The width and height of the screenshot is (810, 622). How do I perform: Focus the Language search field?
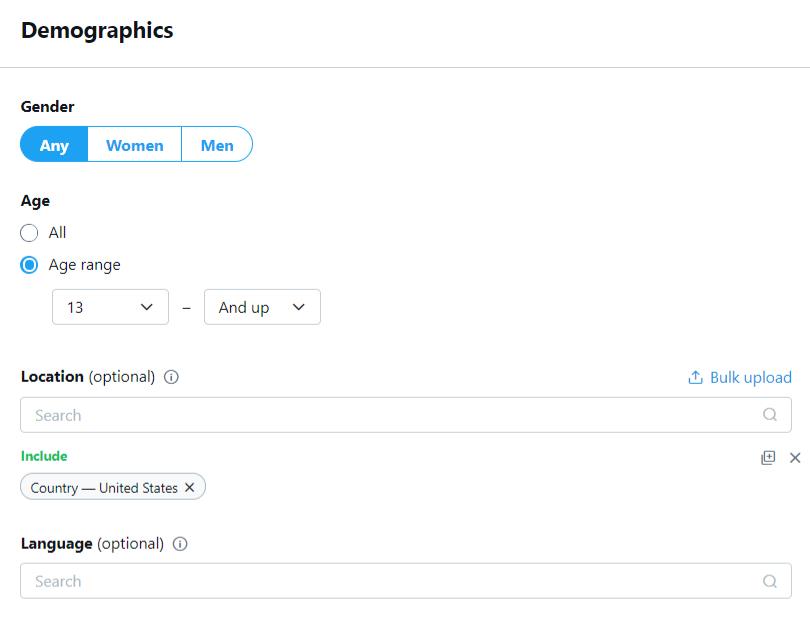(x=390, y=581)
